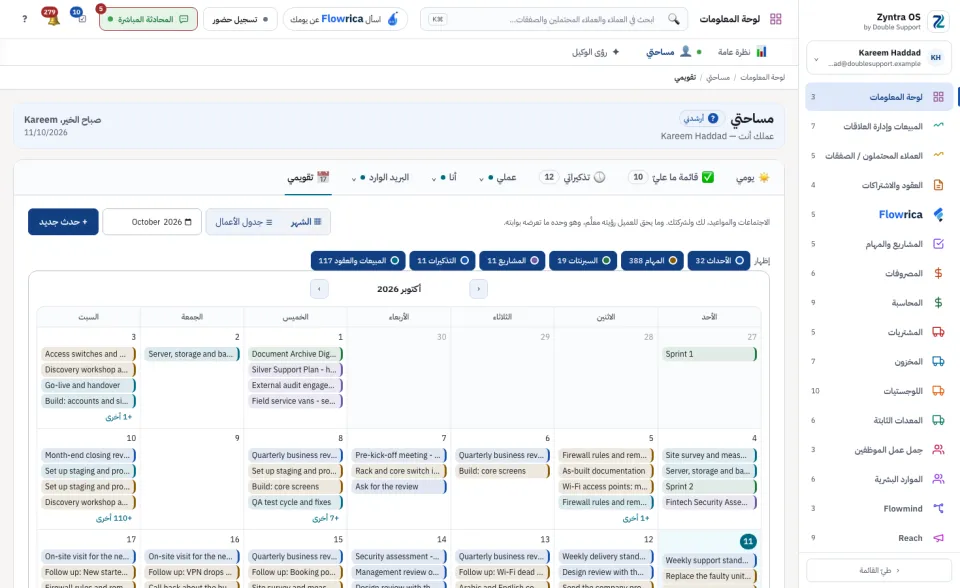The height and width of the screenshot is (588, 960).
Task: Toggle المبيعات والعقود 117 filter
Action: (358, 261)
